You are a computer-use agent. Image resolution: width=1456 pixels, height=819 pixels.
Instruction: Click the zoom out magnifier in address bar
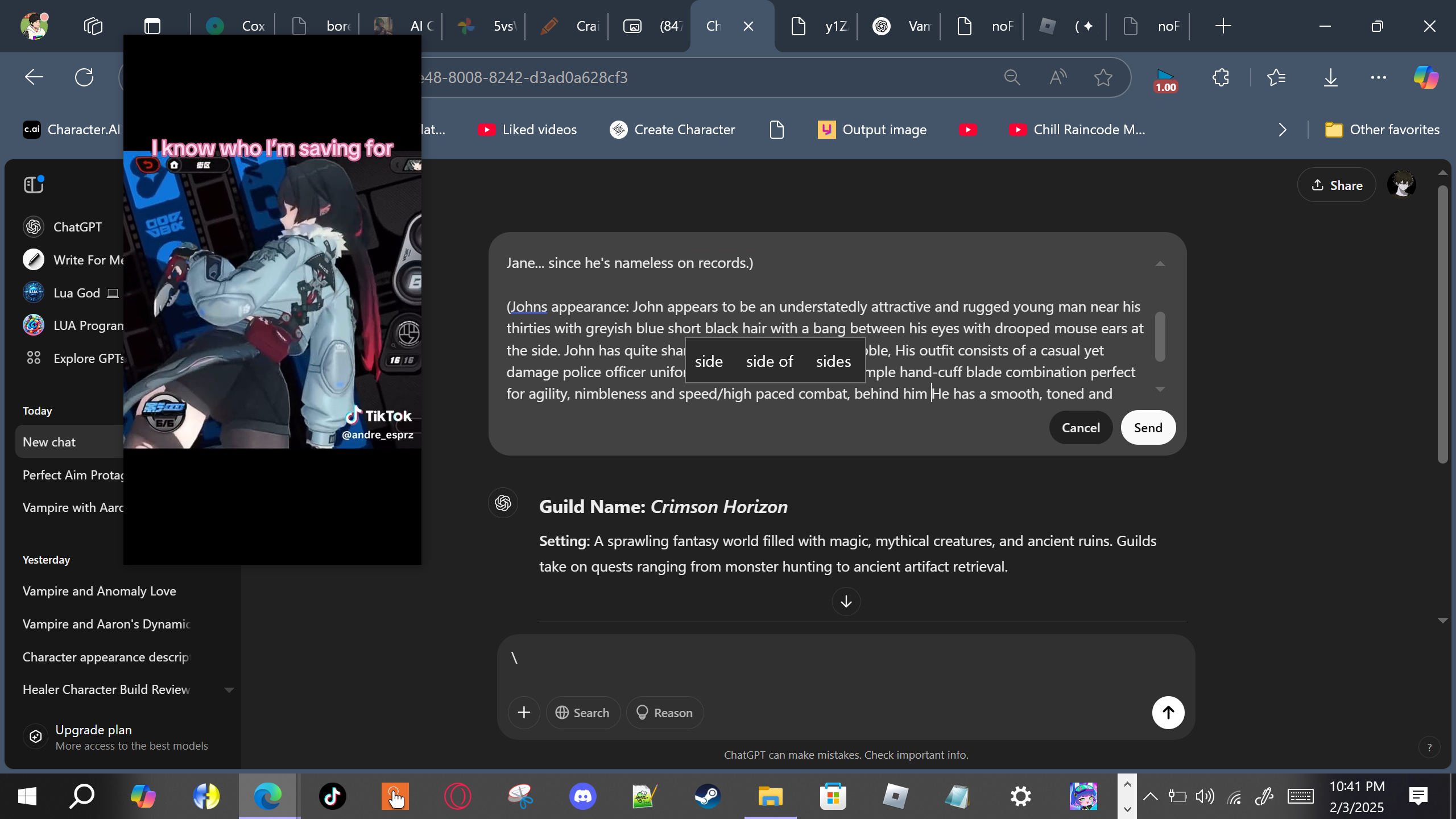coord(1012,77)
